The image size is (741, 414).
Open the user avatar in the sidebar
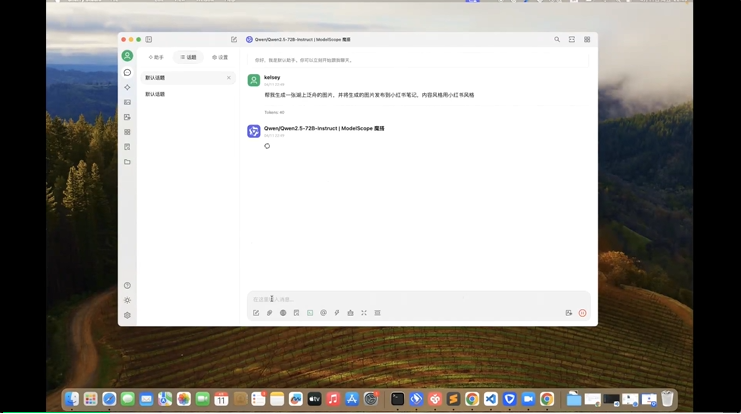pyautogui.click(x=127, y=56)
